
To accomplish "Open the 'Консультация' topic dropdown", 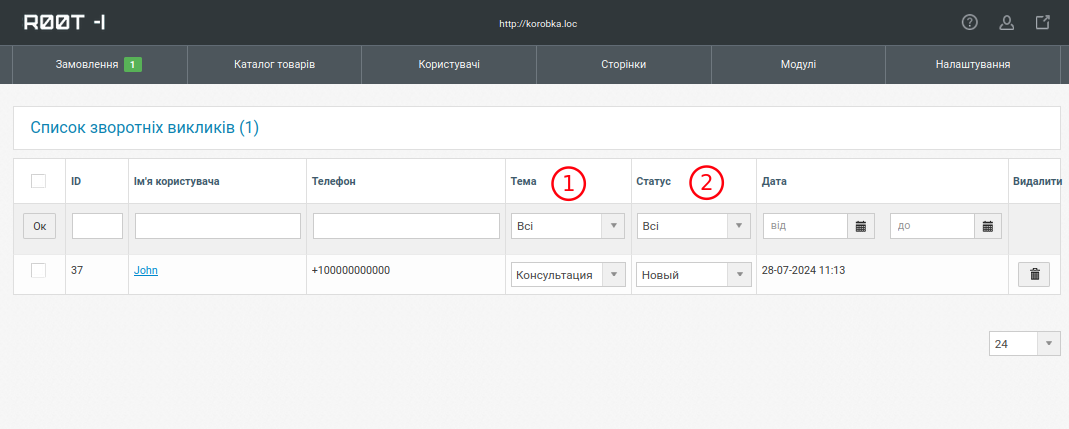I will click(x=568, y=275).
